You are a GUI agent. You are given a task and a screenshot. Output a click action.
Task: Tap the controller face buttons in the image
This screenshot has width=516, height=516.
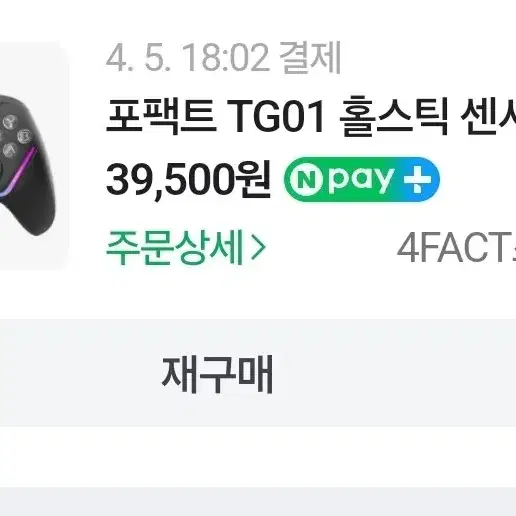(x=15, y=136)
